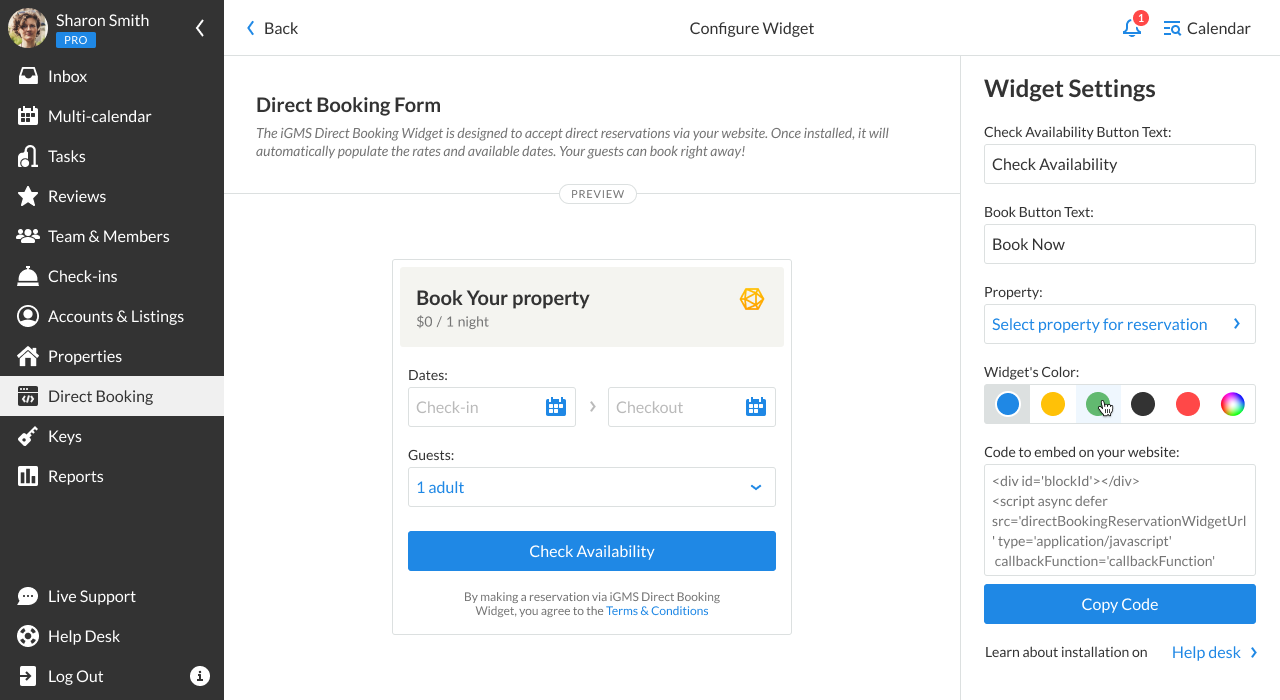Select the blue widget color
Screen dimensions: 1280x700
pos(1008,404)
